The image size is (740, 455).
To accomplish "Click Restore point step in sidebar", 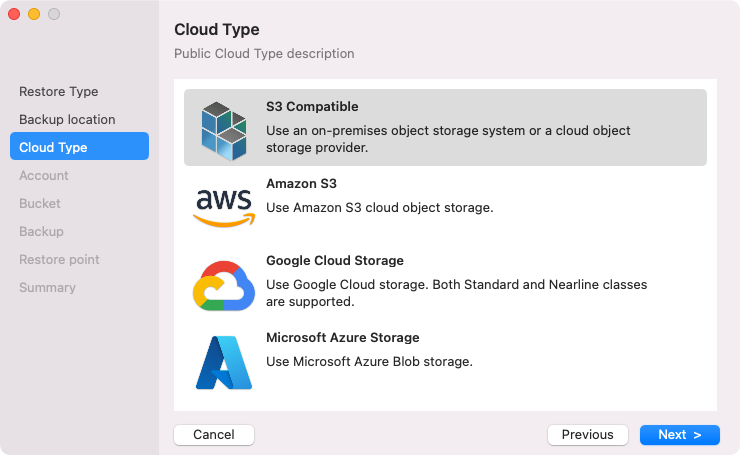I will point(59,260).
